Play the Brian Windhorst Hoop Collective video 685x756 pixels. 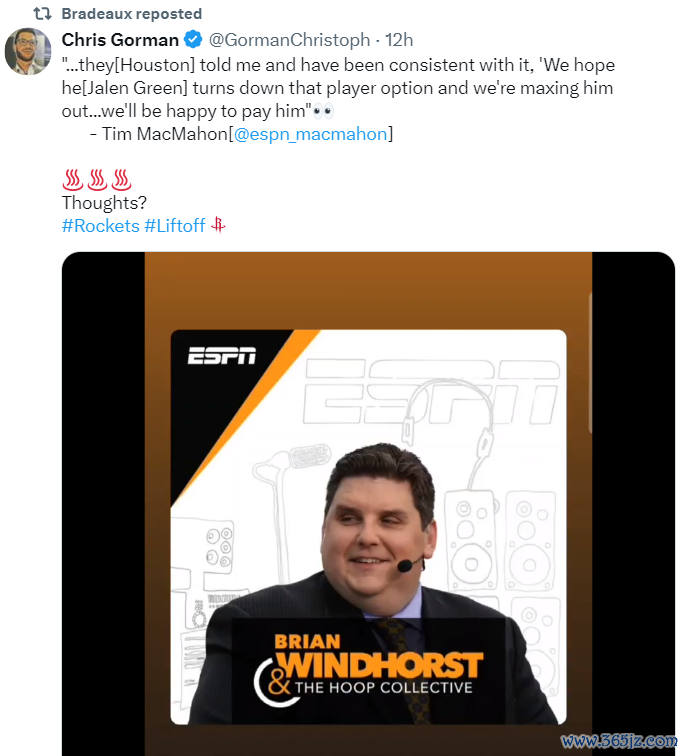point(368,503)
